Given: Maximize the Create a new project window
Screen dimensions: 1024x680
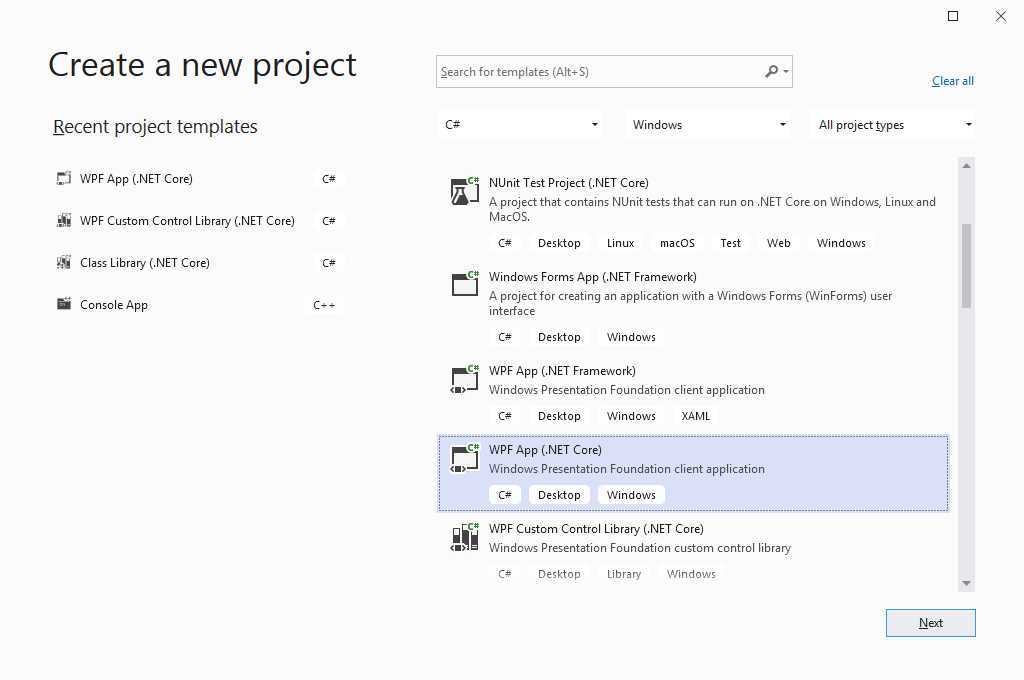Looking at the screenshot, I should pos(953,16).
